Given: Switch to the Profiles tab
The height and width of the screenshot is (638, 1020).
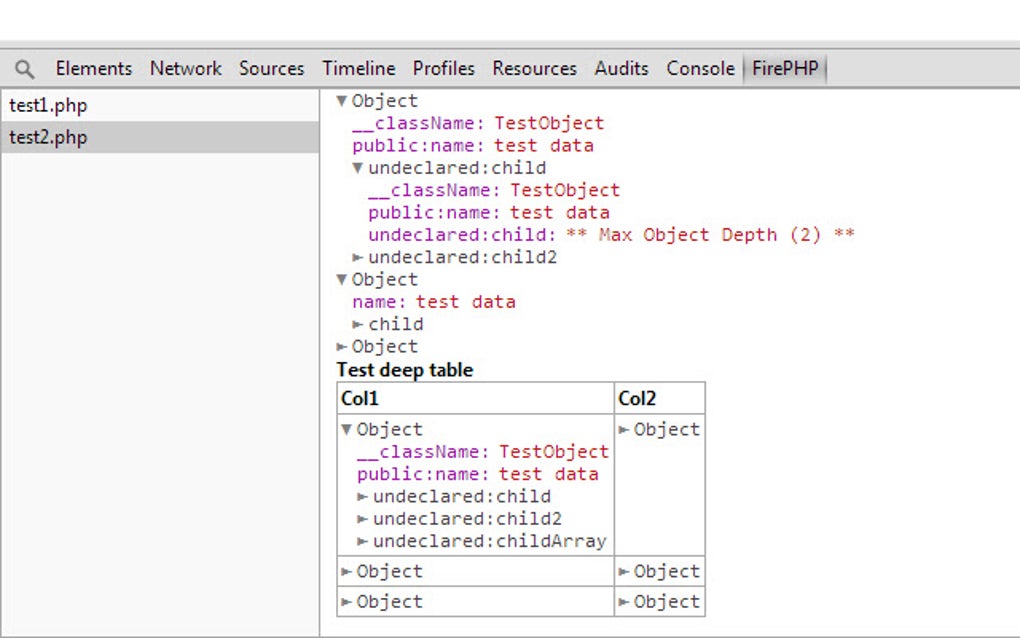Looking at the screenshot, I should click(x=443, y=68).
